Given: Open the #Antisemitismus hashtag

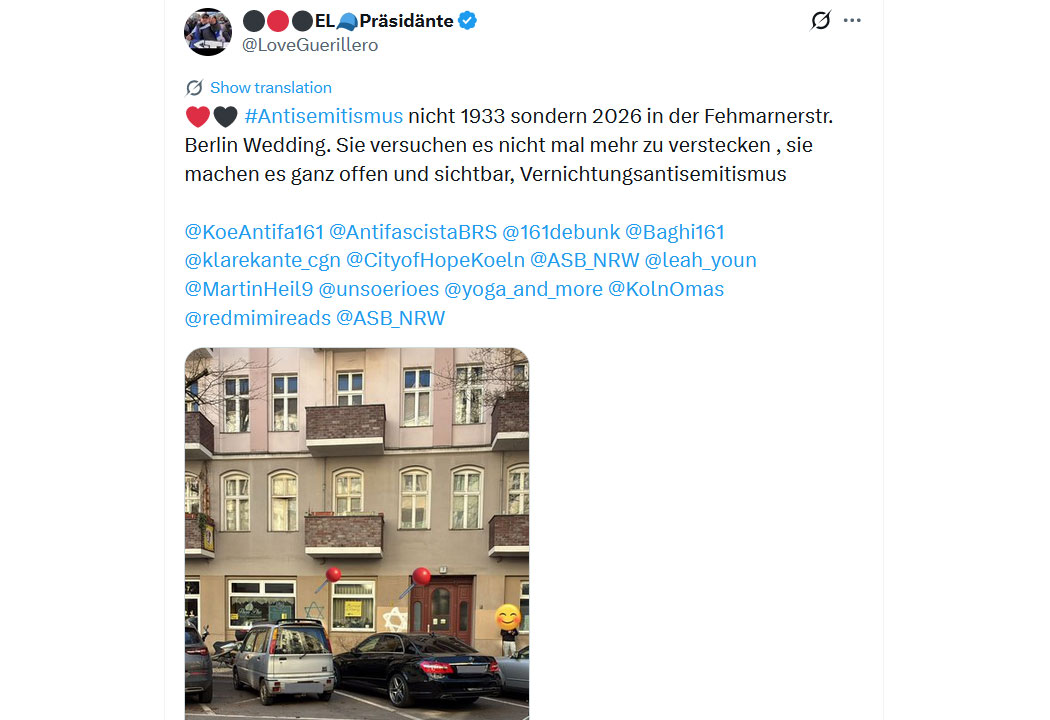Looking at the screenshot, I should 323,117.
